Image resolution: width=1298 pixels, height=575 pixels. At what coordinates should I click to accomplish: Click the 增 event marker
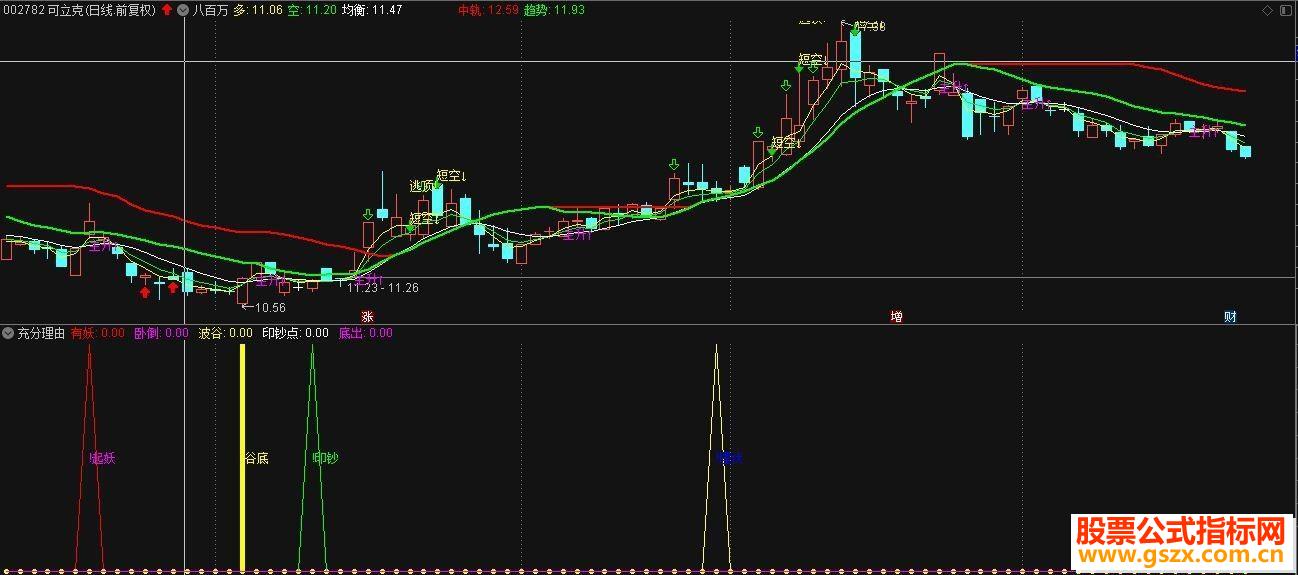click(896, 317)
